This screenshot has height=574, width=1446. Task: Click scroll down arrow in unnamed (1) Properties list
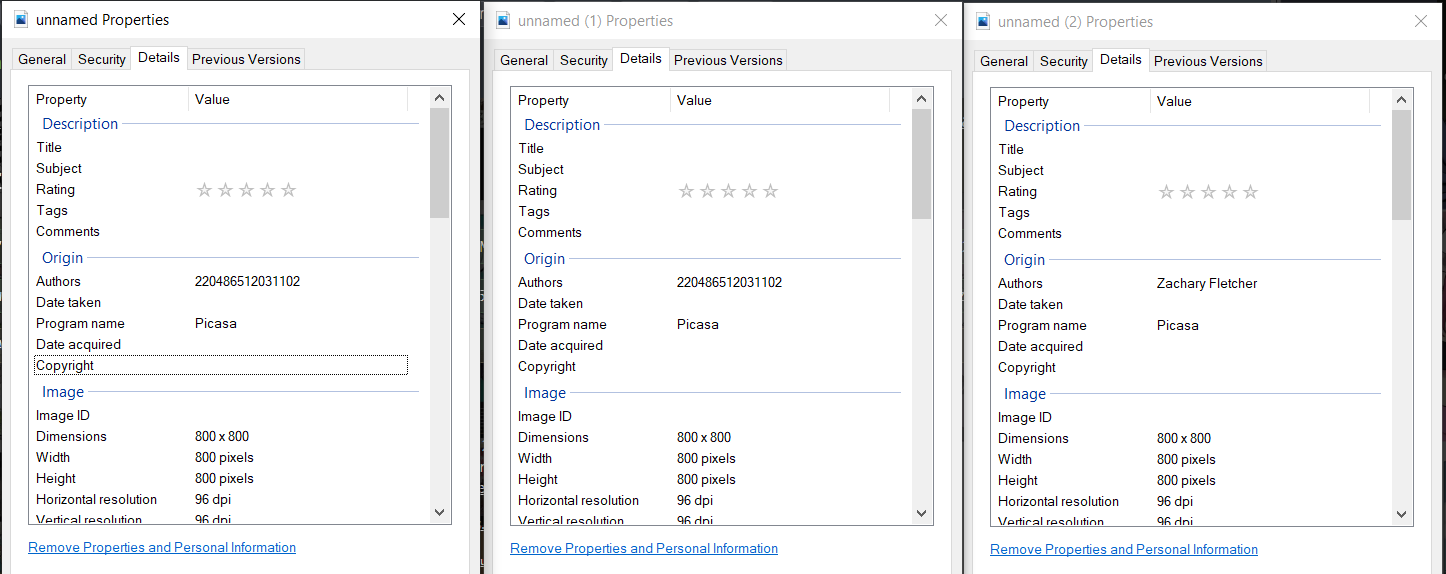coord(922,513)
